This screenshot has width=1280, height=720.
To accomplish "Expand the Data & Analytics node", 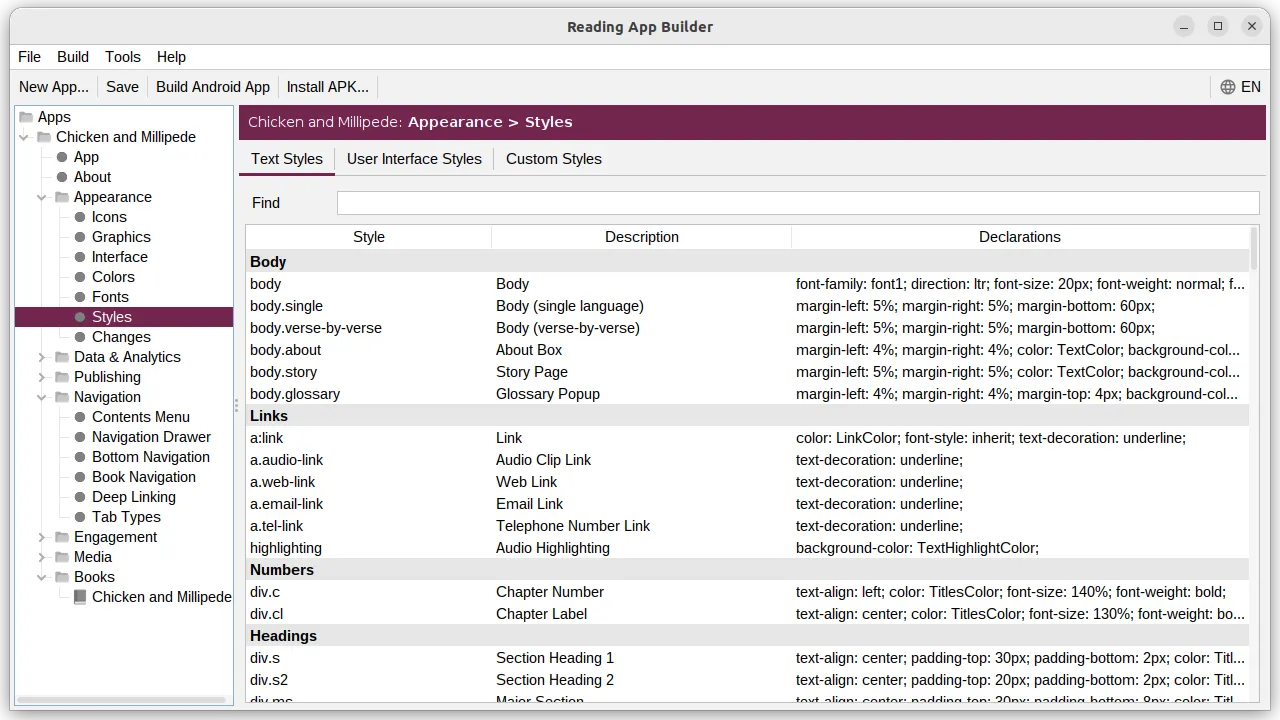I will pos(42,357).
